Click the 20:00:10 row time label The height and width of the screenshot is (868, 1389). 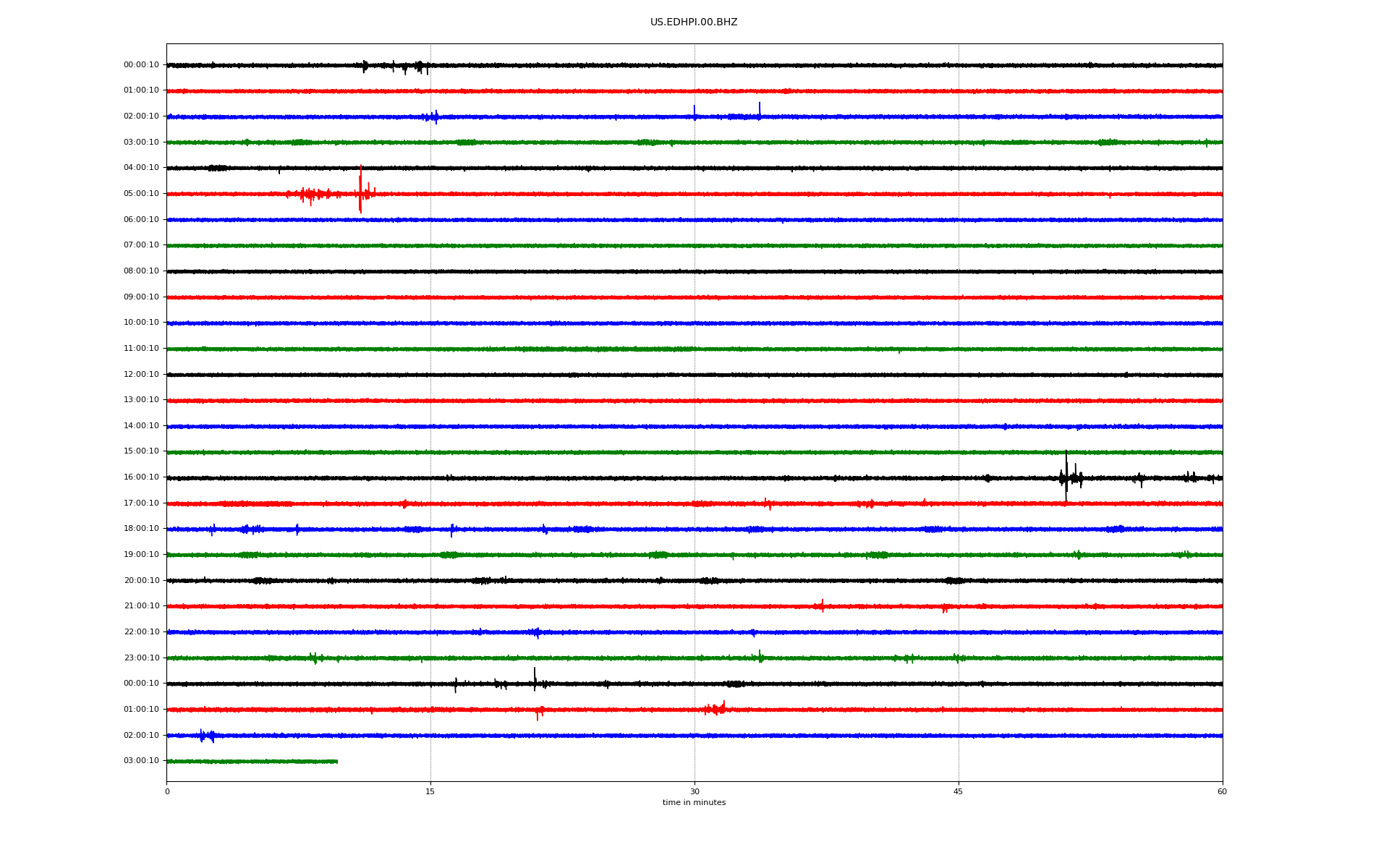(141, 581)
